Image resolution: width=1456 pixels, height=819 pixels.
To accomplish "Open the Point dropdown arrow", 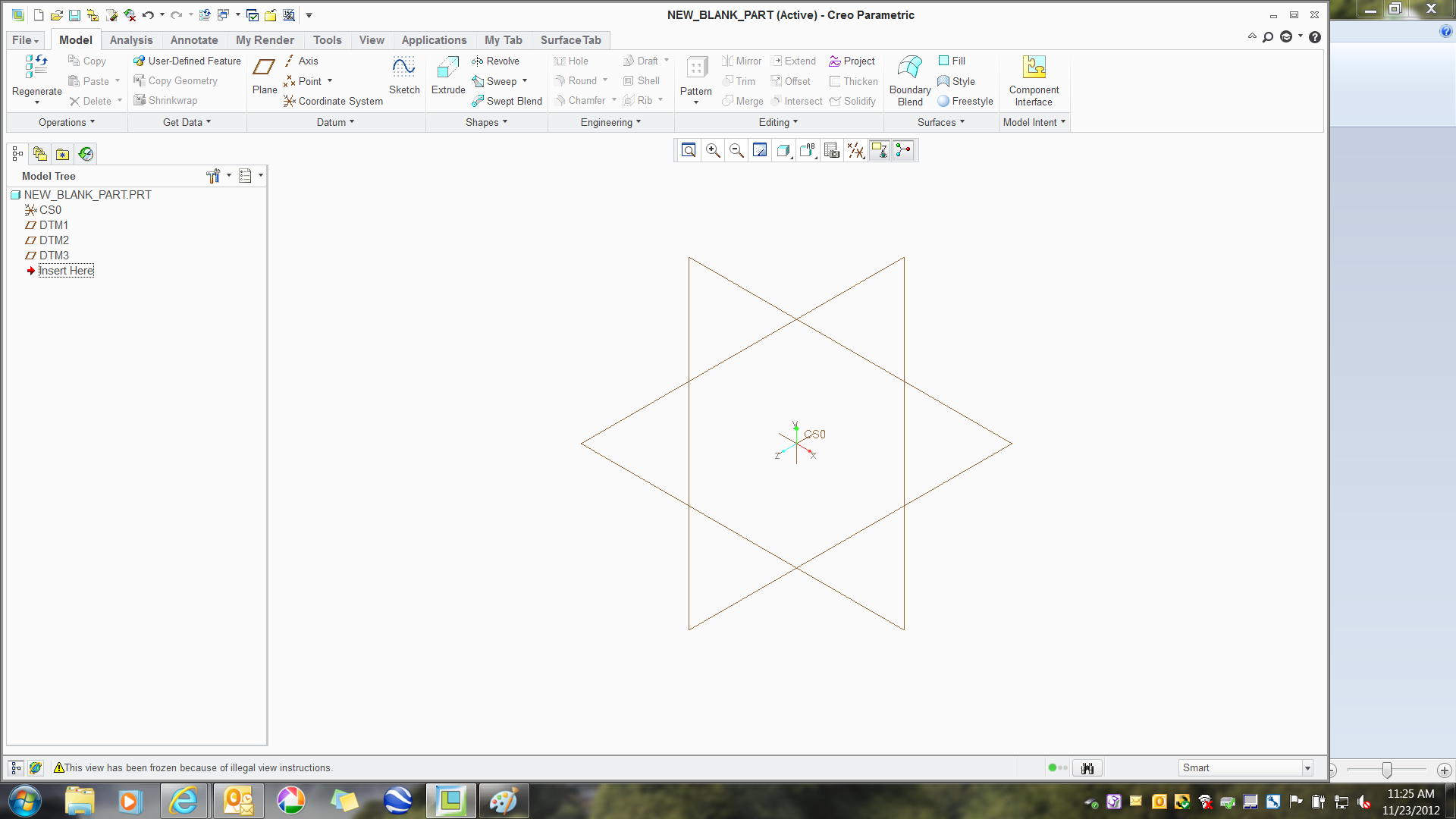I will point(330,81).
